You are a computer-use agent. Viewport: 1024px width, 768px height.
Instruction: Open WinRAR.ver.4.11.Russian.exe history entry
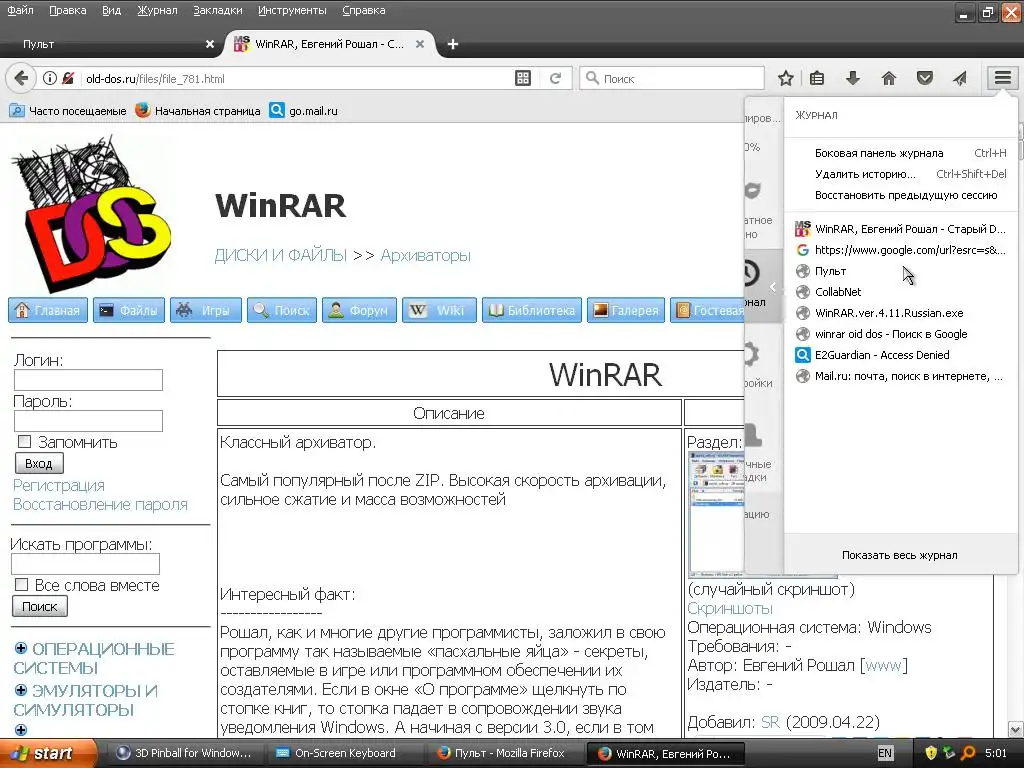point(901,313)
